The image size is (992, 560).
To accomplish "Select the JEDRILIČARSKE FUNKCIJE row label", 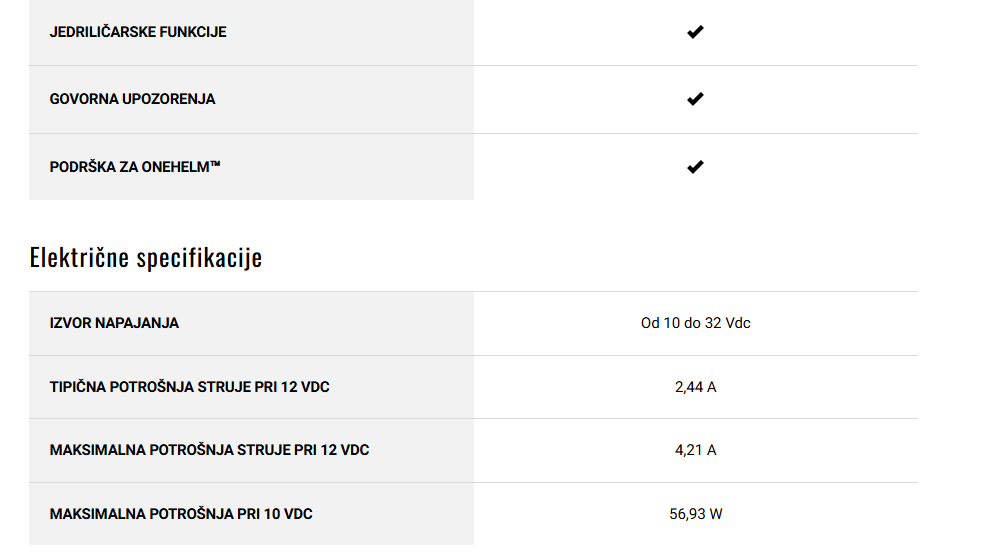I will coord(138,32).
